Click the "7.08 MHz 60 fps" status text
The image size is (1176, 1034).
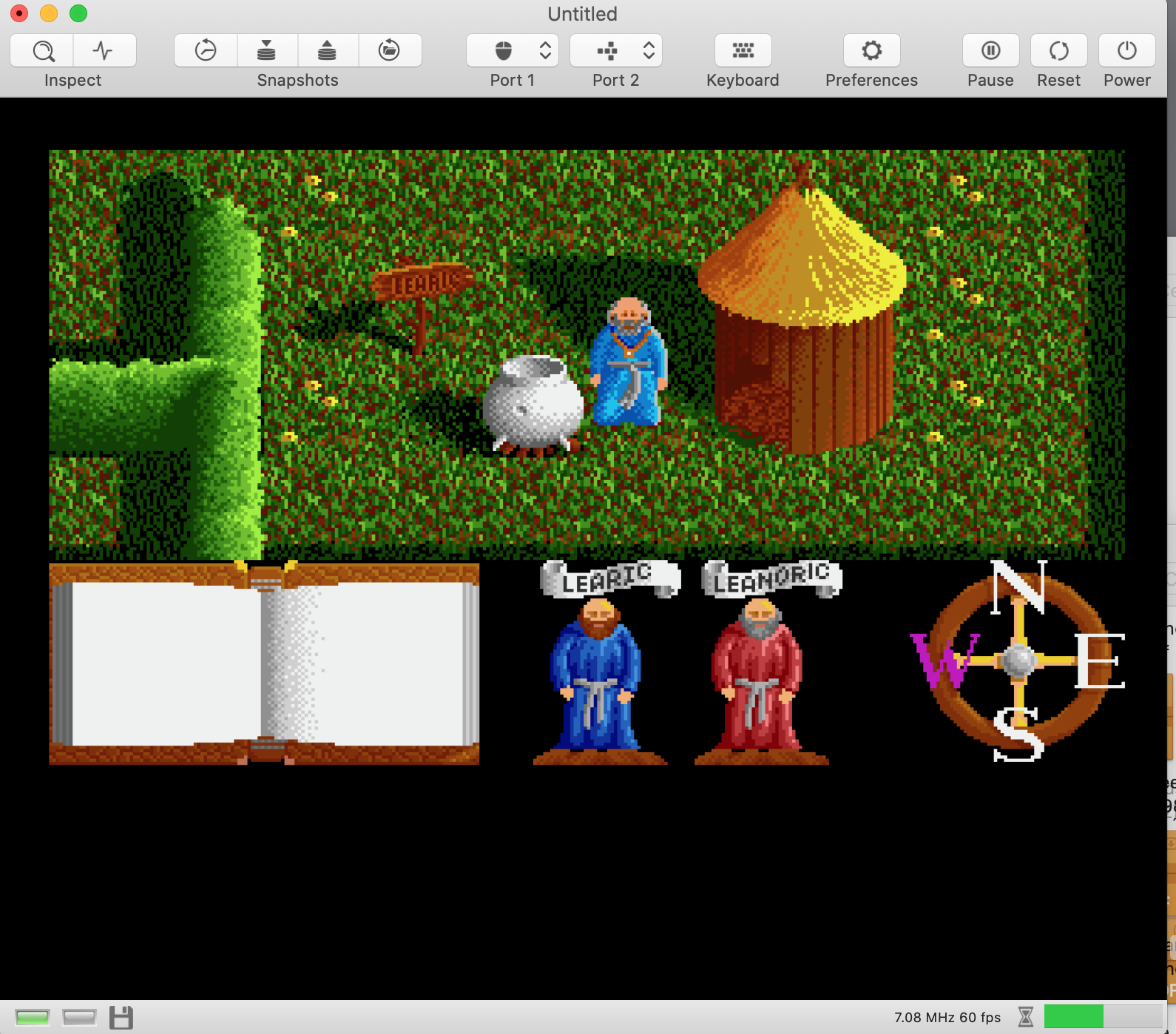tap(947, 1017)
